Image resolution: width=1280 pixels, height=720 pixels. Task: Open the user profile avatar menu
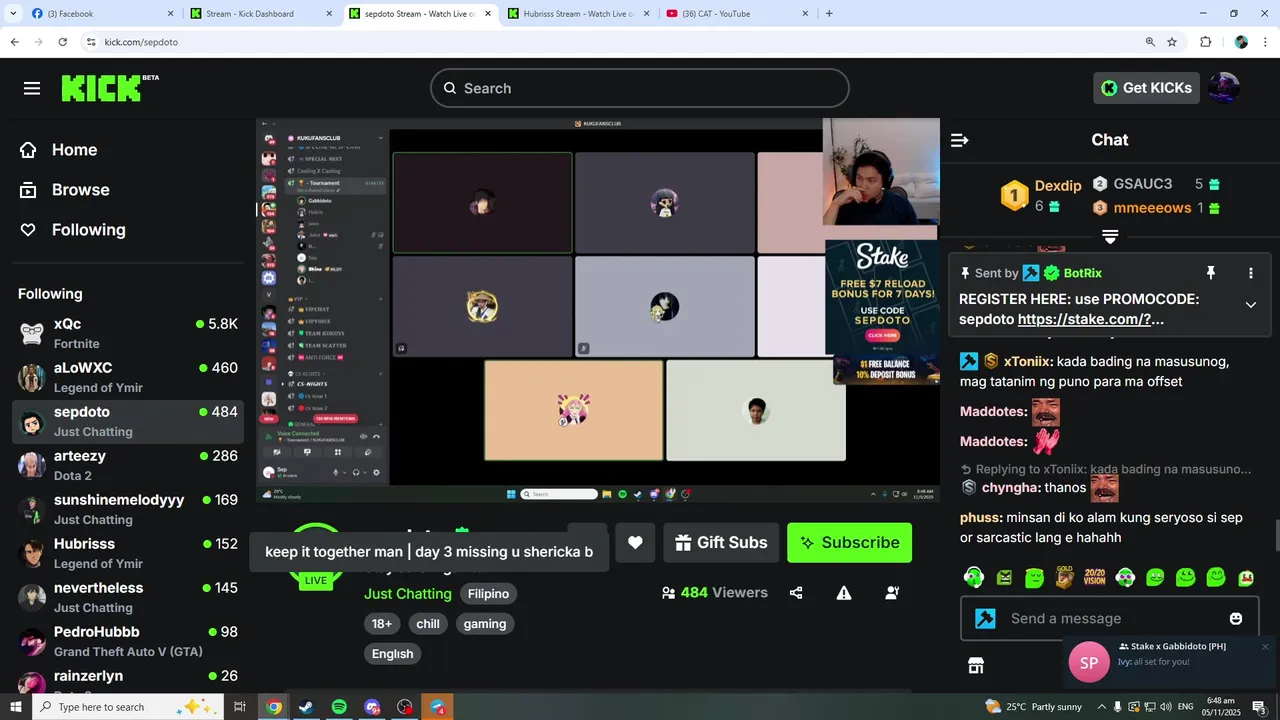(1224, 88)
